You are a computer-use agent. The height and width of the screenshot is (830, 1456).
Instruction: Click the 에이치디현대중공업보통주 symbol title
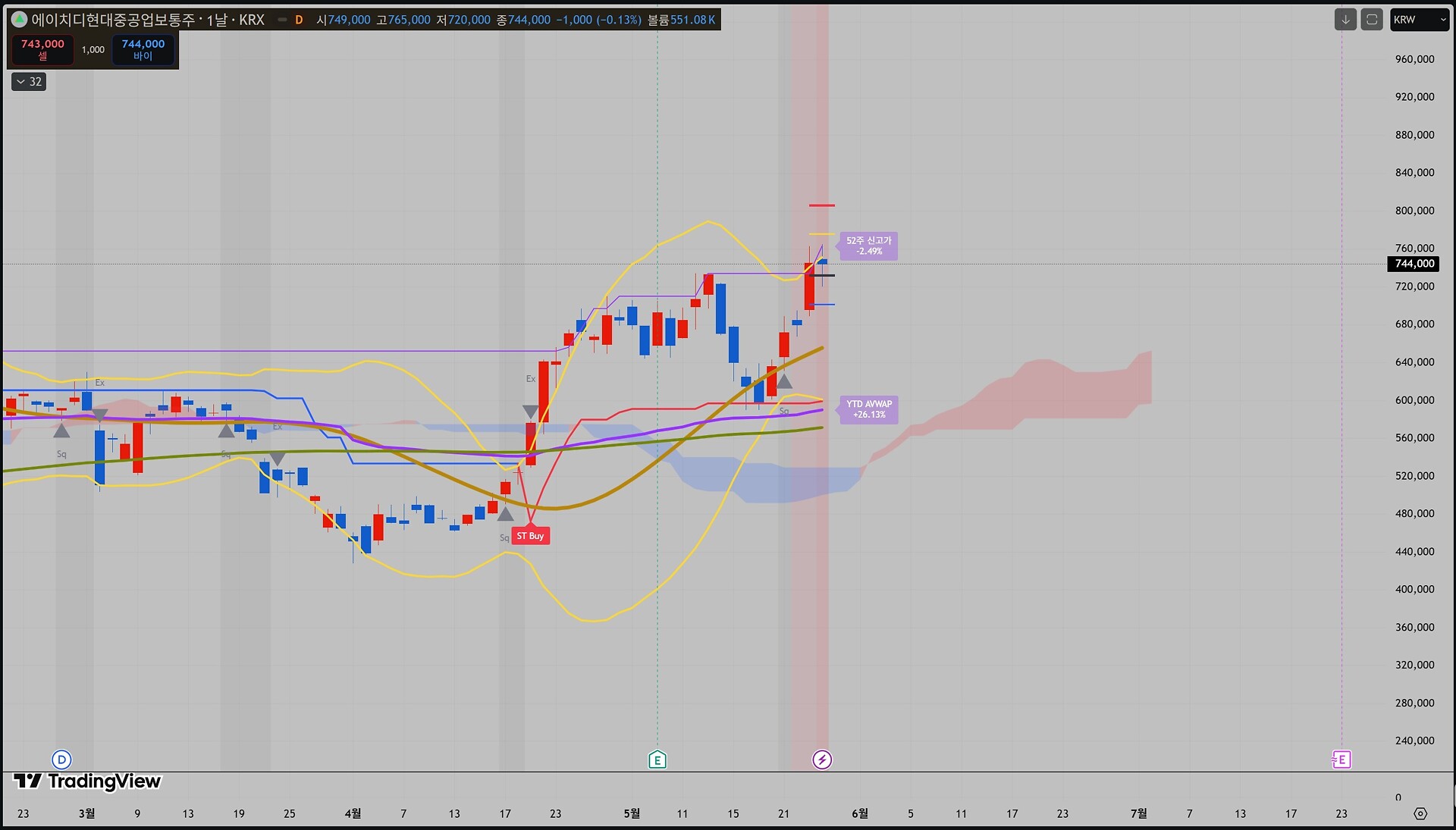[x=114, y=20]
